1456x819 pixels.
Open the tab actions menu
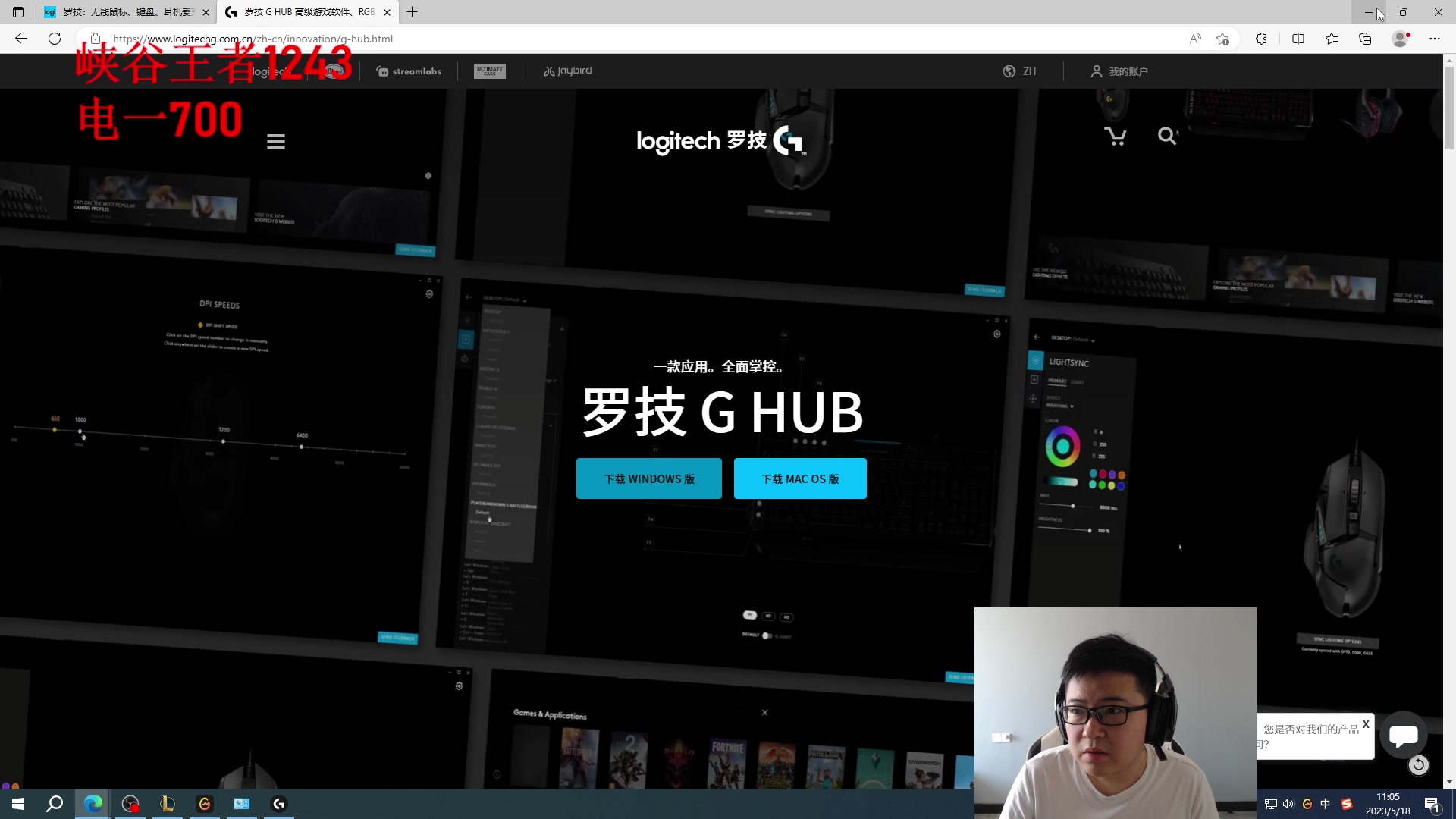tap(18, 12)
